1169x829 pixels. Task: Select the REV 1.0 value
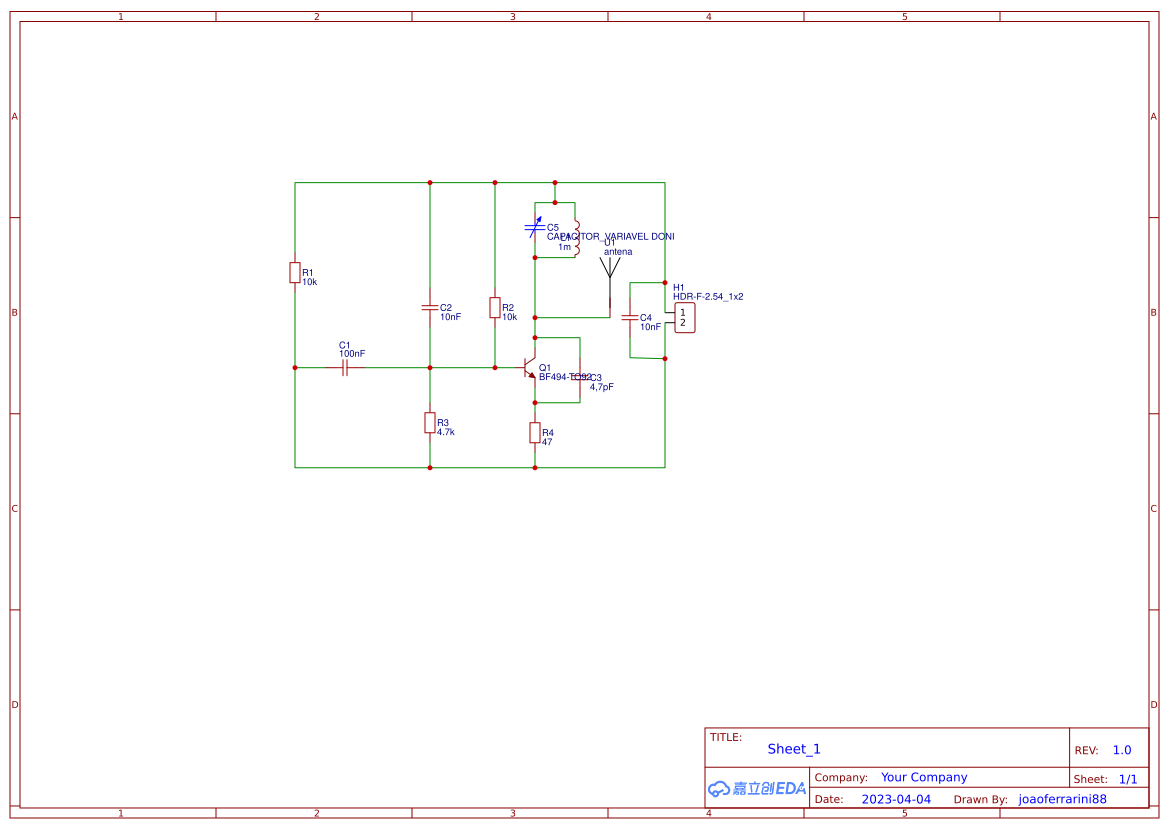pos(1122,750)
